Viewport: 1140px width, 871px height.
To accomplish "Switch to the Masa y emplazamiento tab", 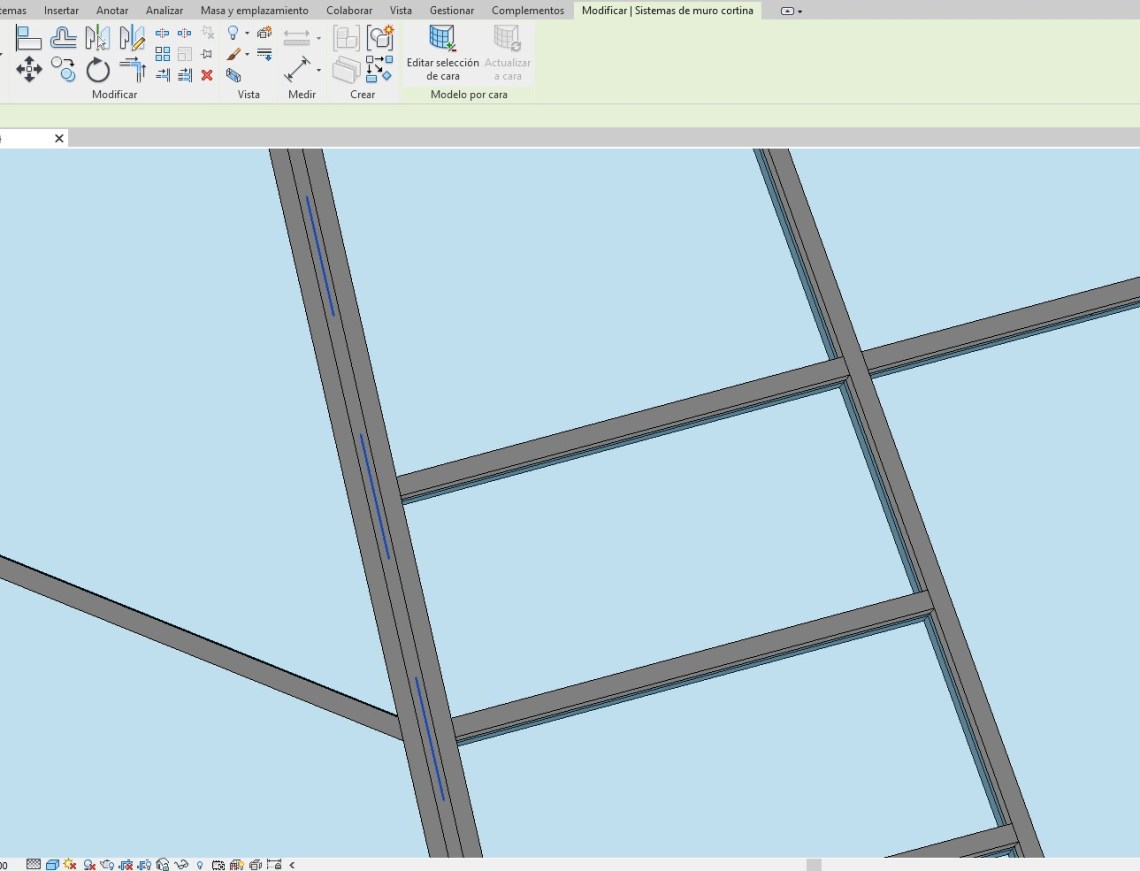I will coord(254,10).
